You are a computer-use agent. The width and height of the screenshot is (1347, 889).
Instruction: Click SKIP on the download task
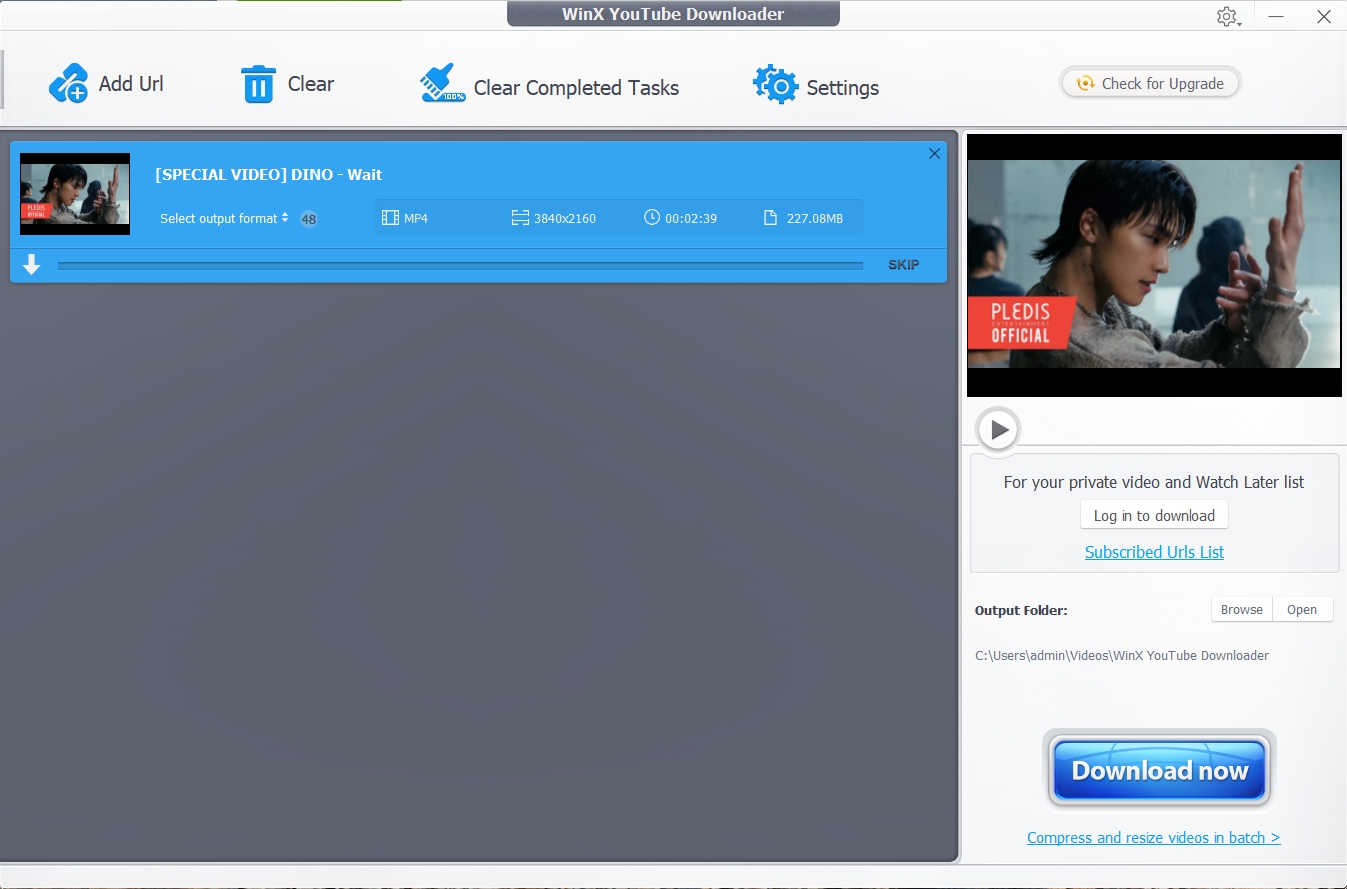tap(903, 265)
